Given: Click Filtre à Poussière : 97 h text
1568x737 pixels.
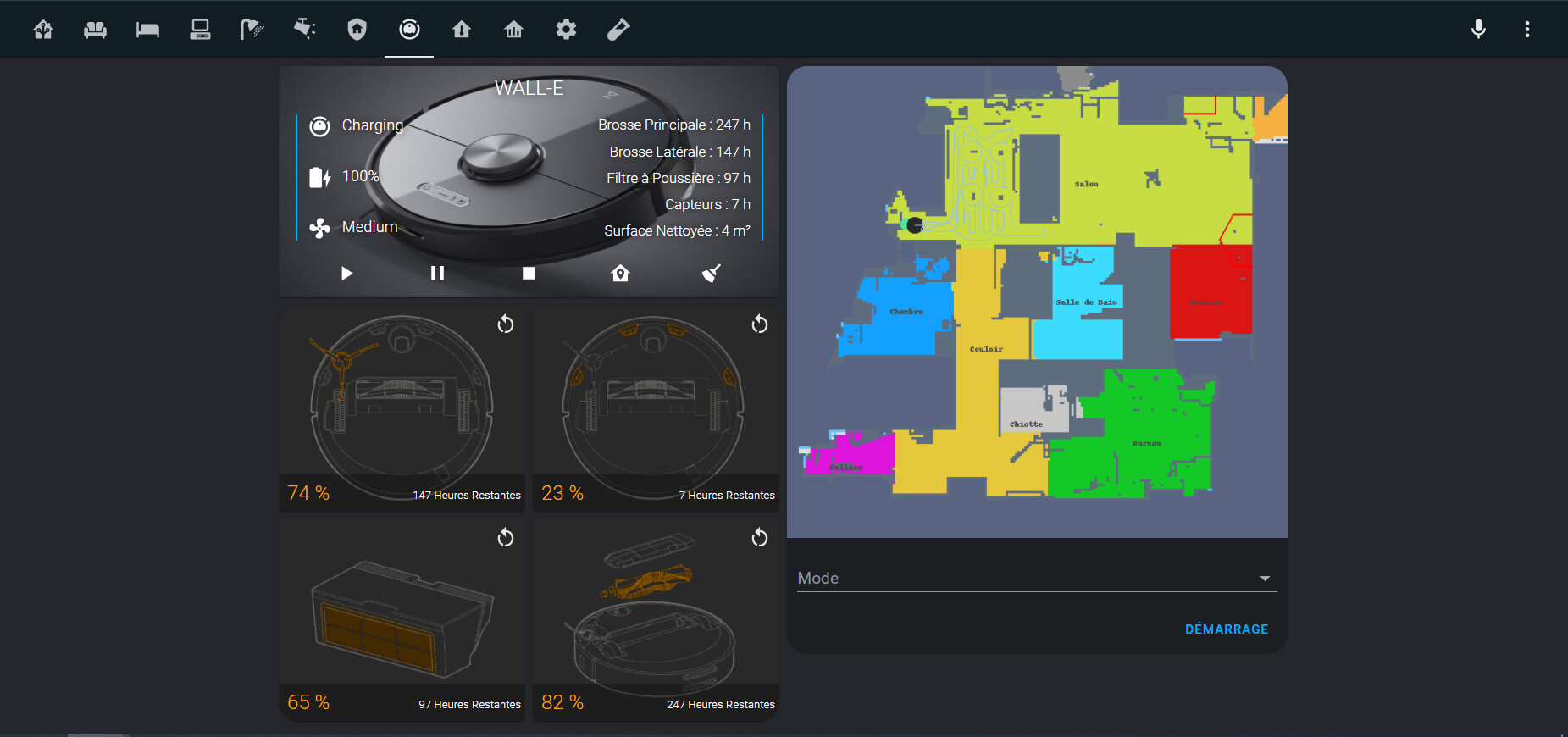Looking at the screenshot, I should pos(679,178).
